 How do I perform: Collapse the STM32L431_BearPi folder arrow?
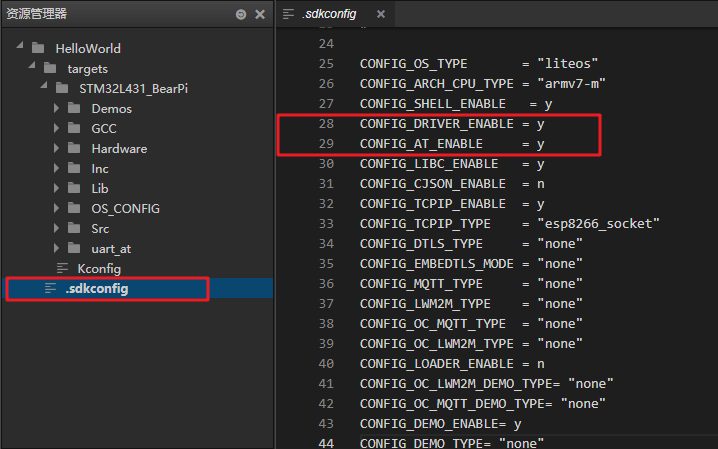tap(44, 86)
